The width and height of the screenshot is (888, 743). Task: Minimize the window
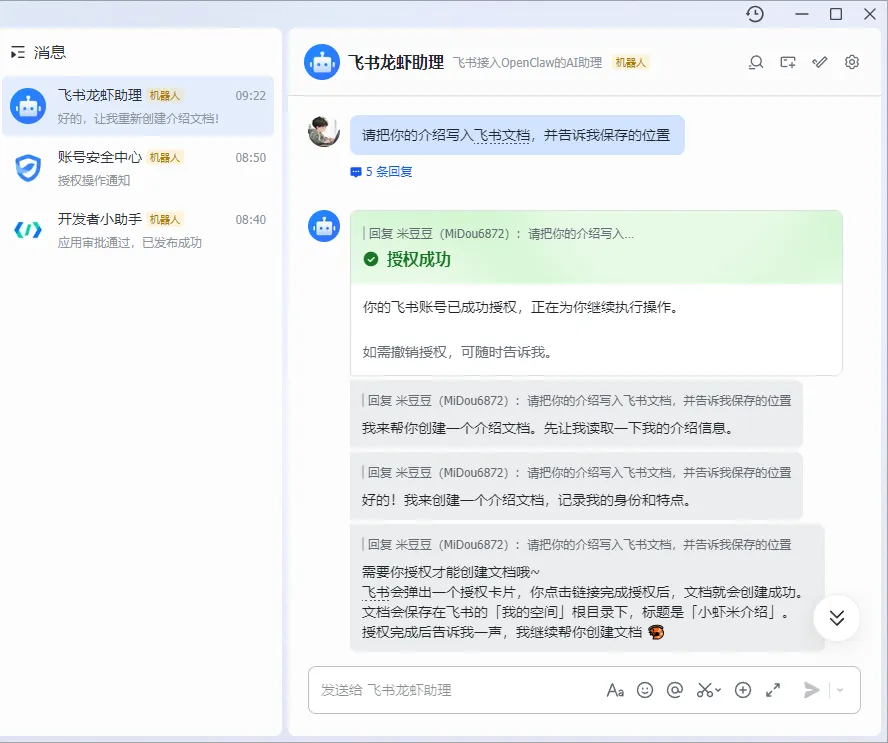point(802,14)
